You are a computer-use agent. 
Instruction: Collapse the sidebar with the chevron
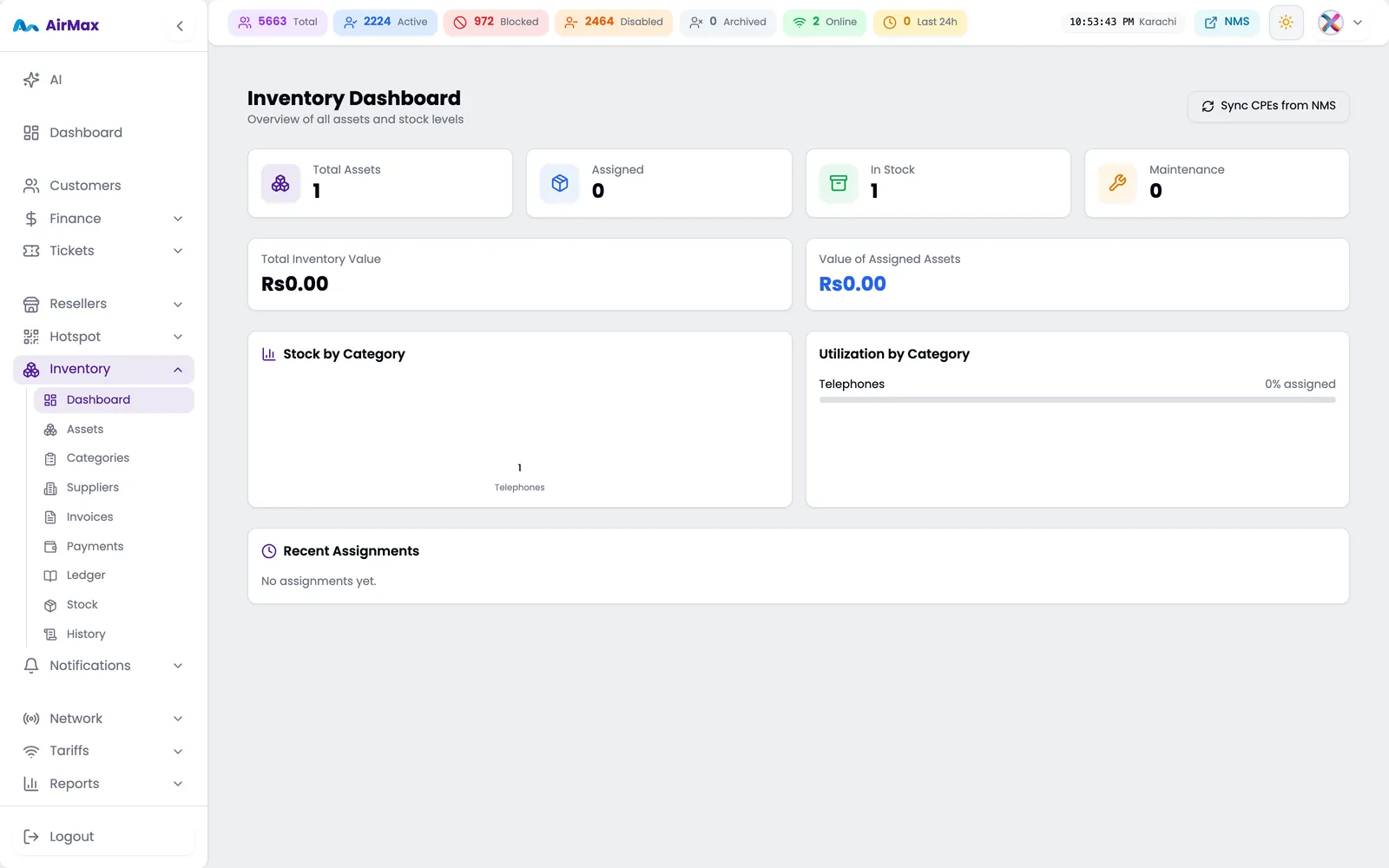click(180, 26)
